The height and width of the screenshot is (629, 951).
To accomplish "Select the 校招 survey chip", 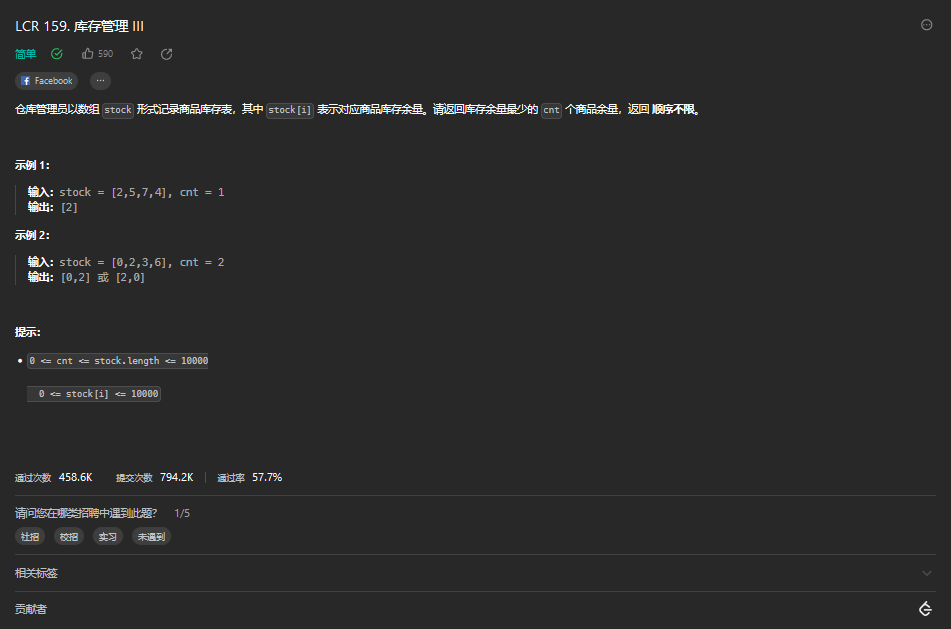I will (x=68, y=536).
